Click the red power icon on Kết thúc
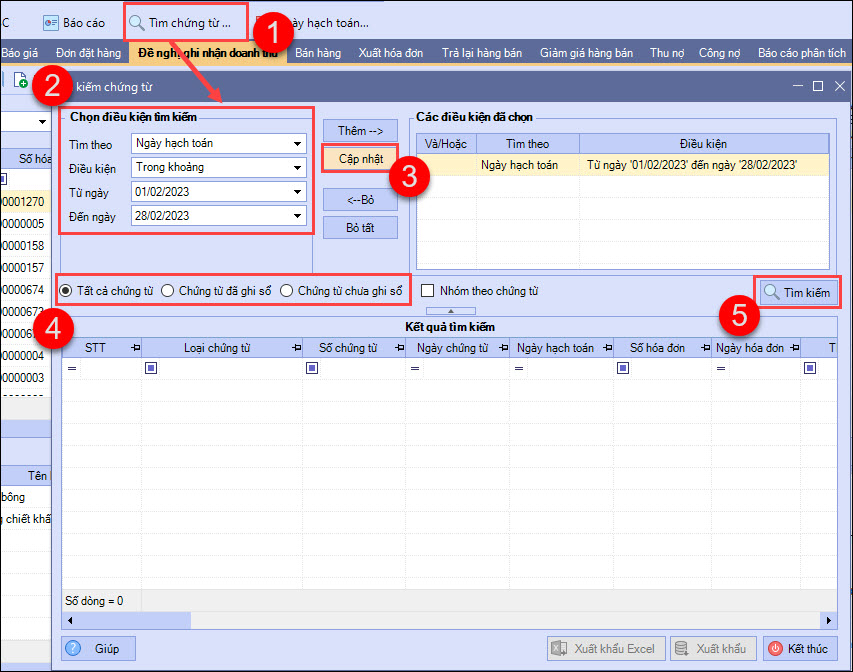The height and width of the screenshot is (672, 853). [x=776, y=648]
